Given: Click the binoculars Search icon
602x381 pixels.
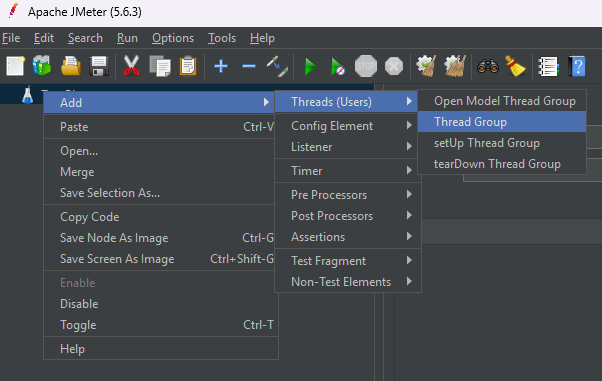Looking at the screenshot, I should [x=488, y=66].
